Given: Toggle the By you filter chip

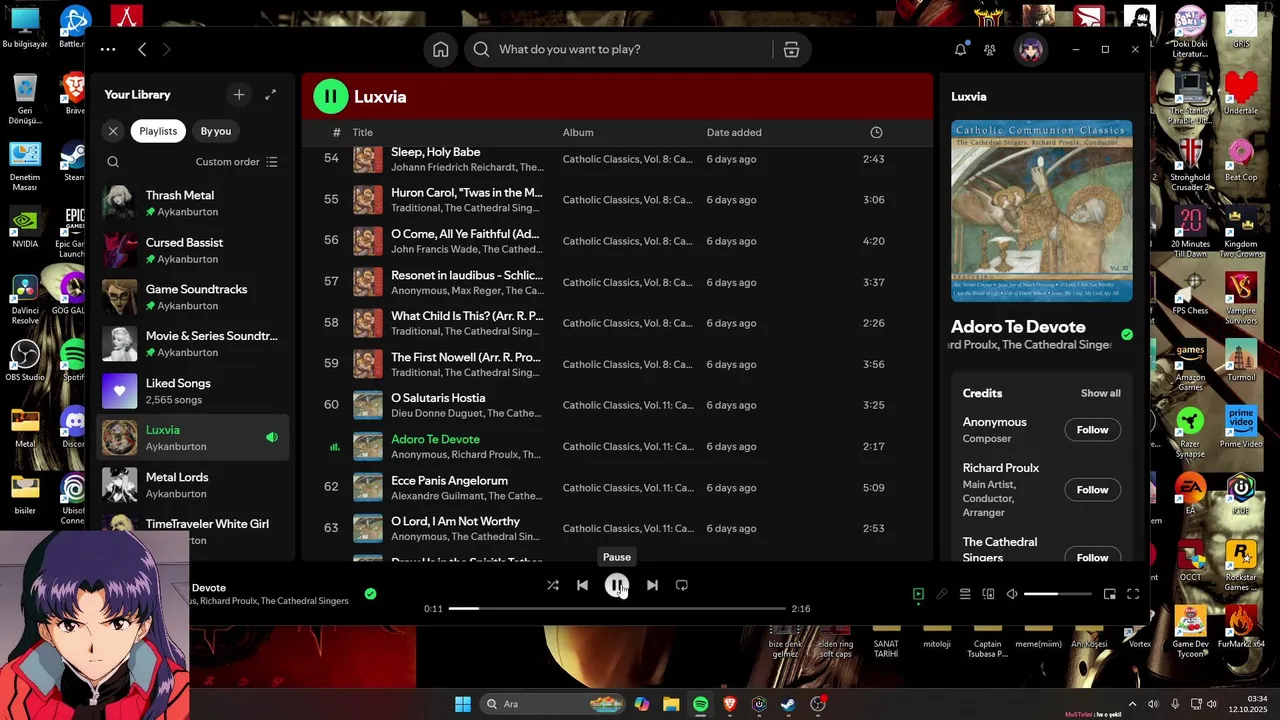Looking at the screenshot, I should [216, 131].
